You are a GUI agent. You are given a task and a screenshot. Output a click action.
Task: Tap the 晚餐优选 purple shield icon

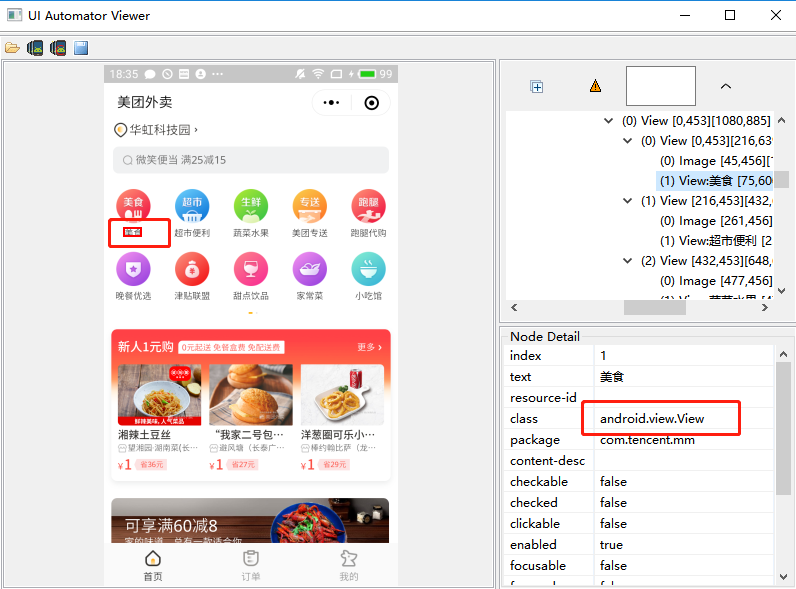tap(133, 269)
